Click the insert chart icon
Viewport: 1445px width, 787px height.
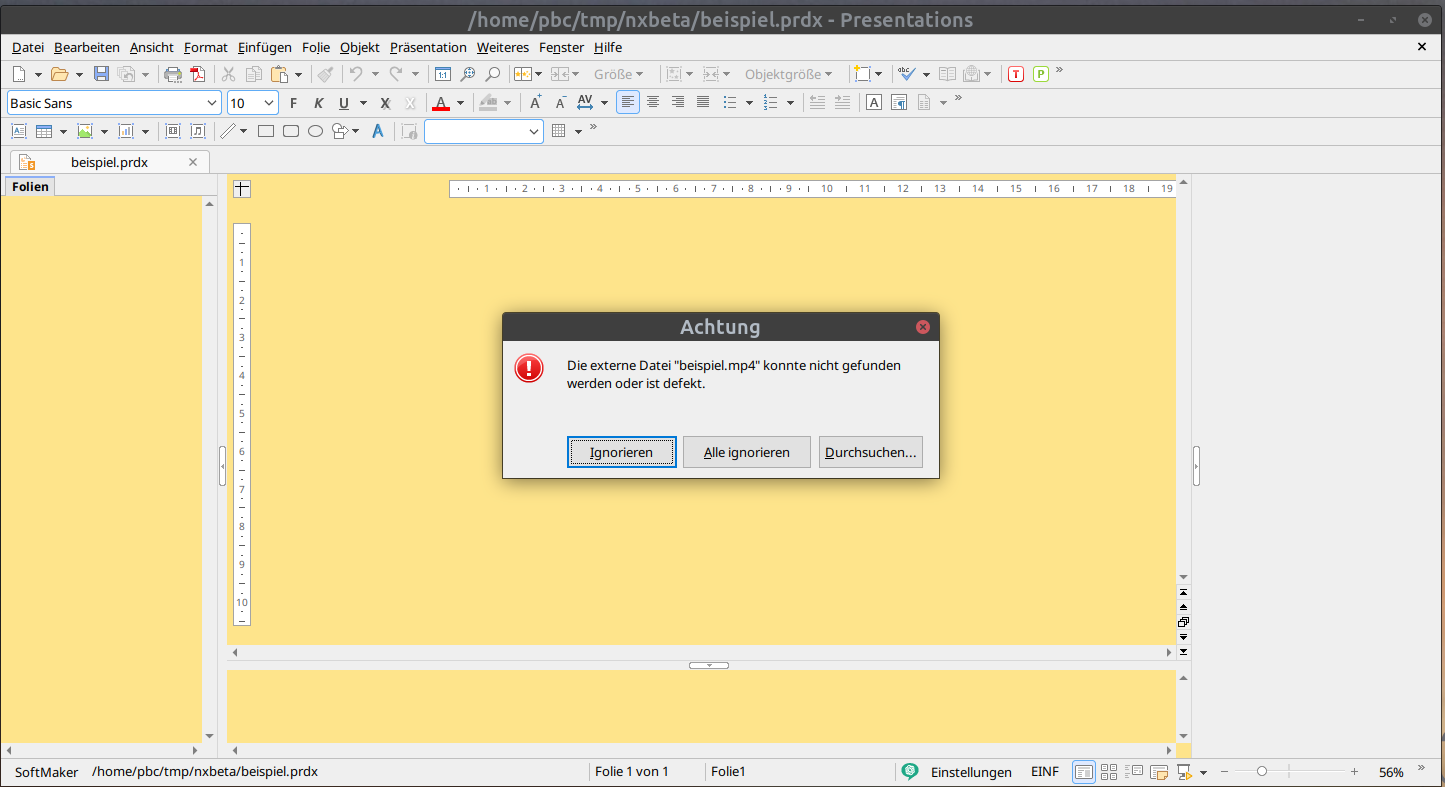(x=126, y=131)
